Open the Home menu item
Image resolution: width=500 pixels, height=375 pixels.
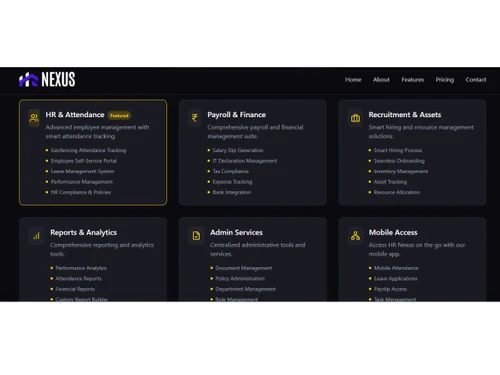pyautogui.click(x=353, y=80)
